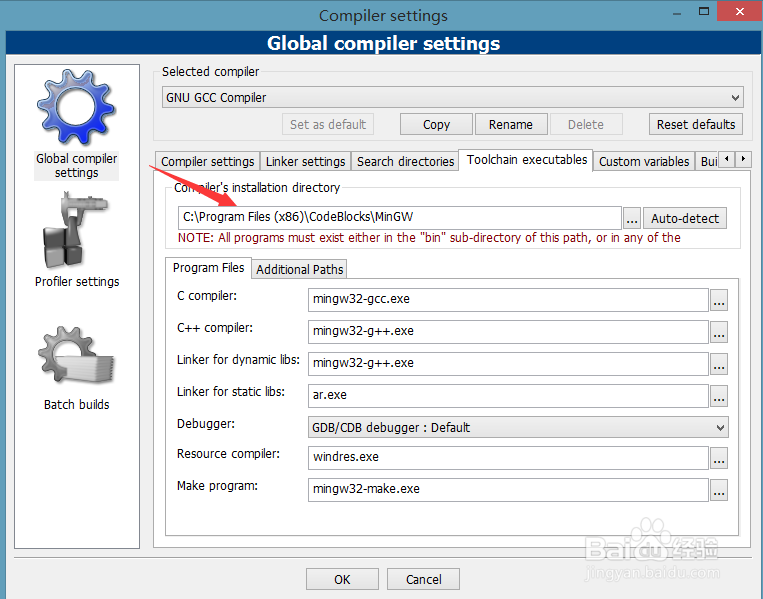This screenshot has height=599, width=763.
Task: Browse for Resource compiler executable
Action: pyautogui.click(x=719, y=458)
